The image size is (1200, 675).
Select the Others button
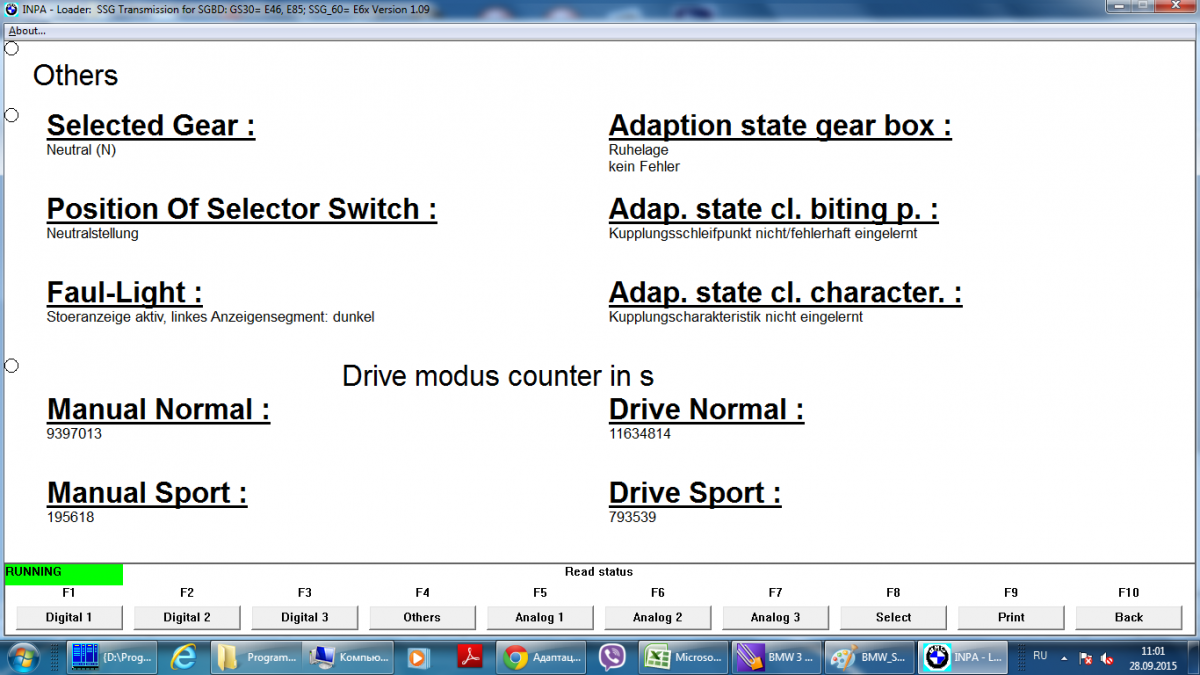pos(422,617)
